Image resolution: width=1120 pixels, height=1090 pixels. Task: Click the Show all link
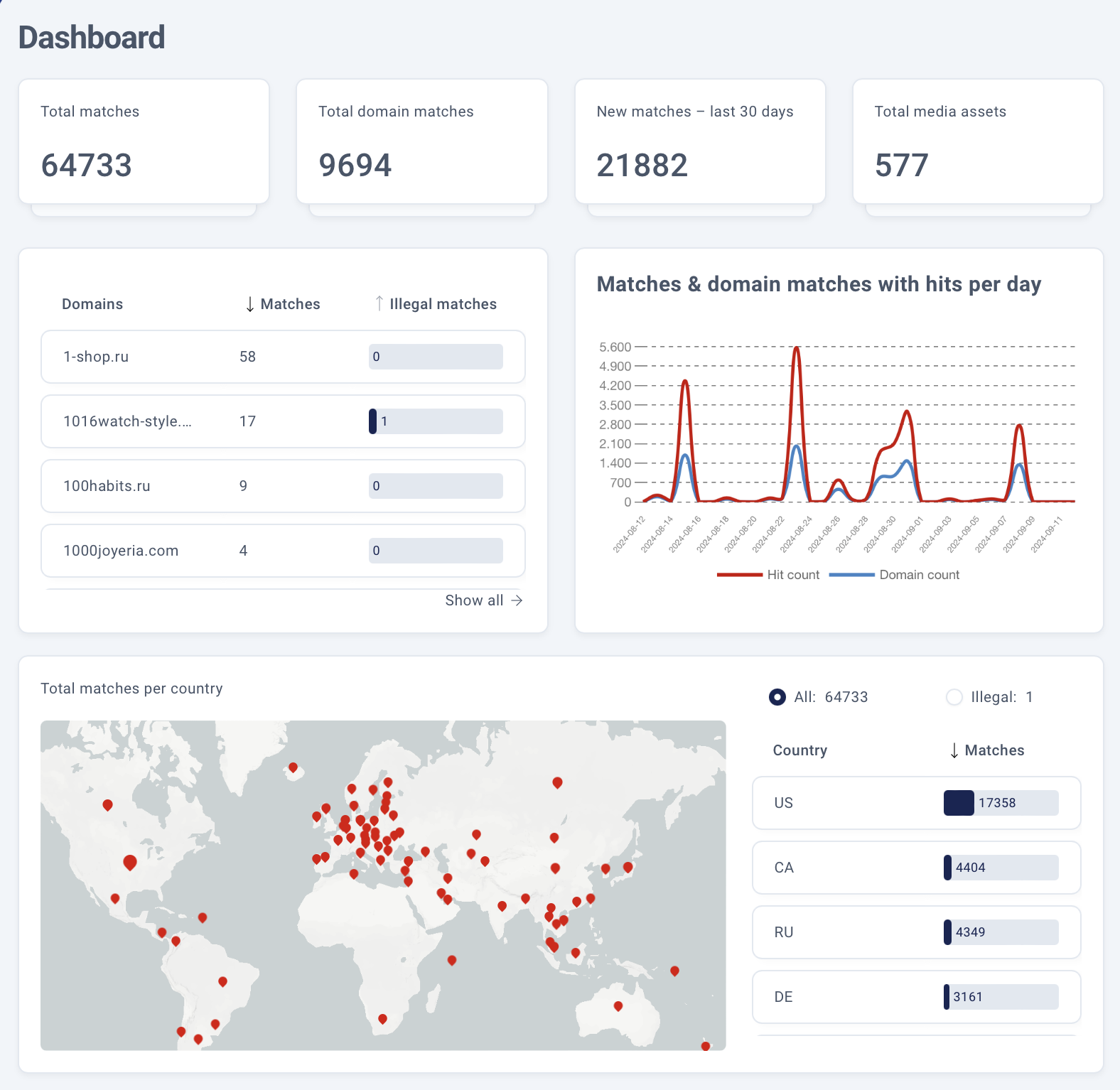tap(483, 600)
